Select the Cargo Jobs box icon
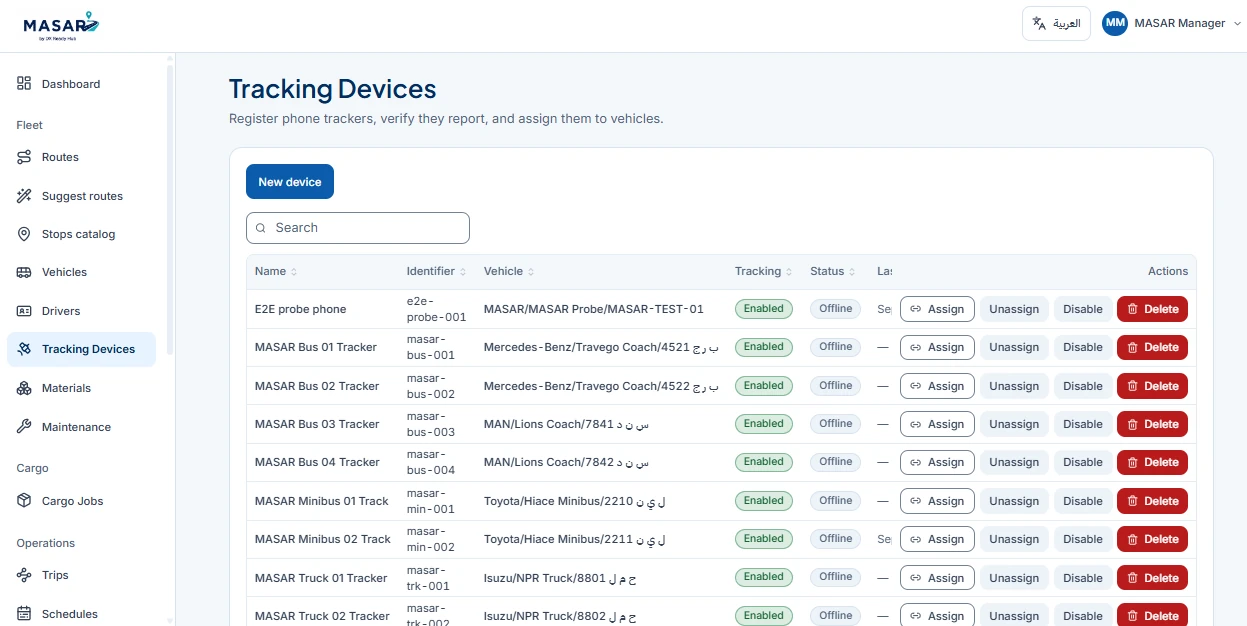The height and width of the screenshot is (626, 1247). (24, 501)
